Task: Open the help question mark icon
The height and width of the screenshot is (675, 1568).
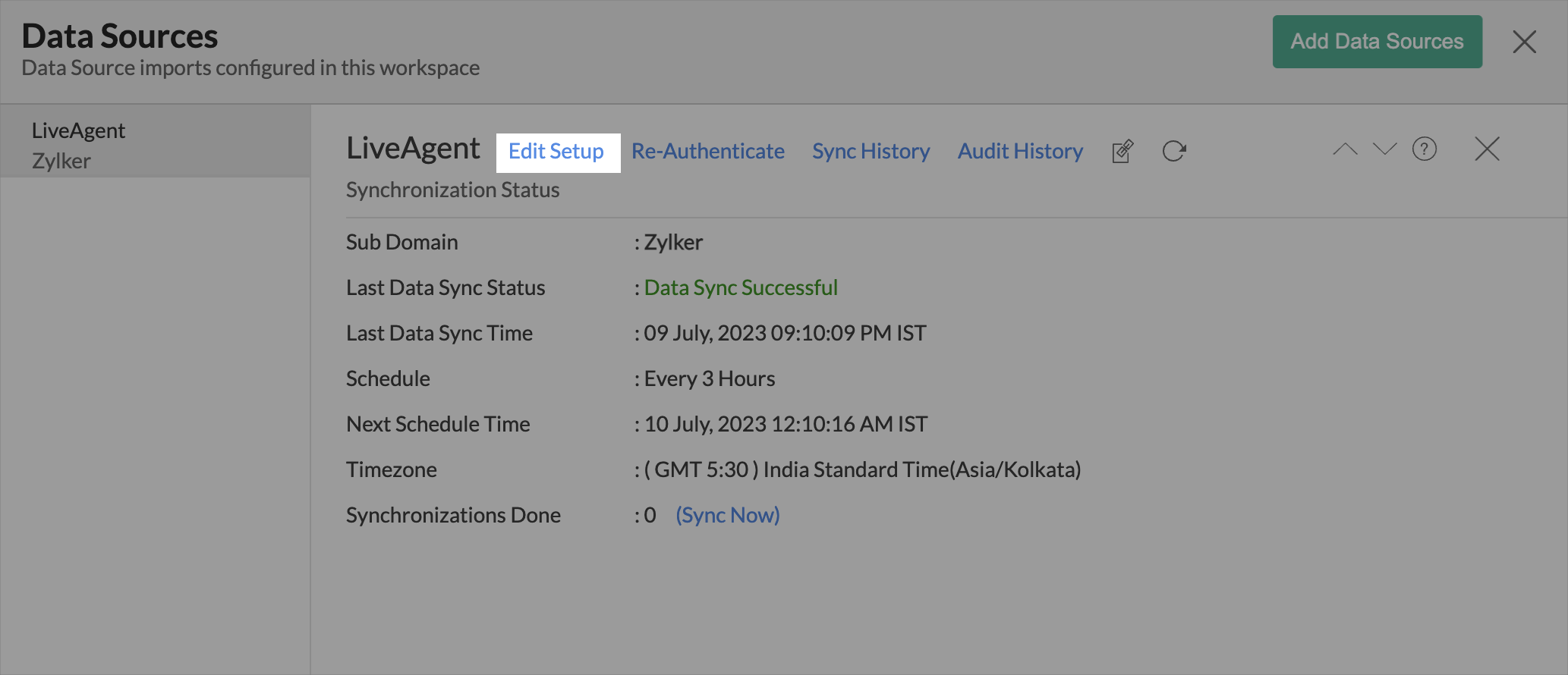Action: (1424, 149)
